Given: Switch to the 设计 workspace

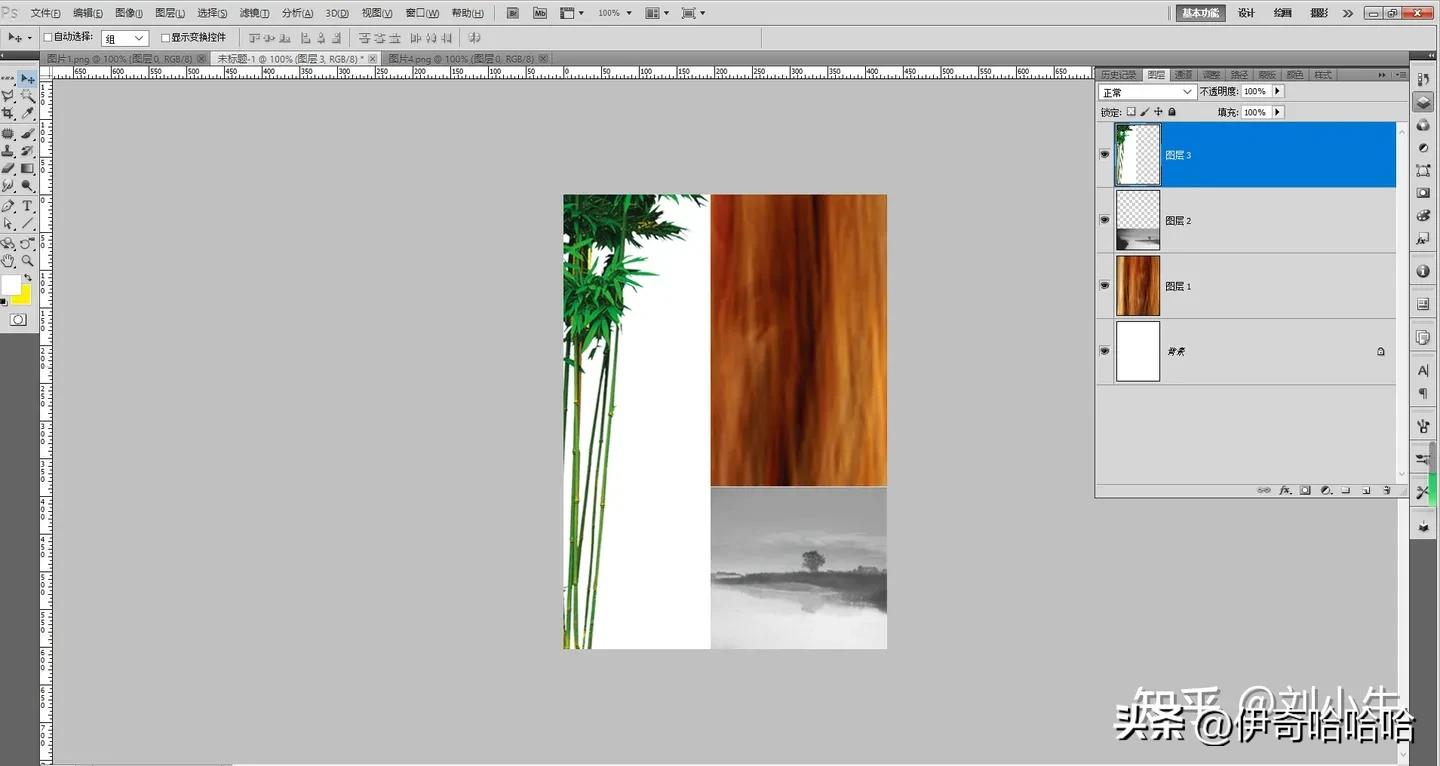Looking at the screenshot, I should 1246,13.
